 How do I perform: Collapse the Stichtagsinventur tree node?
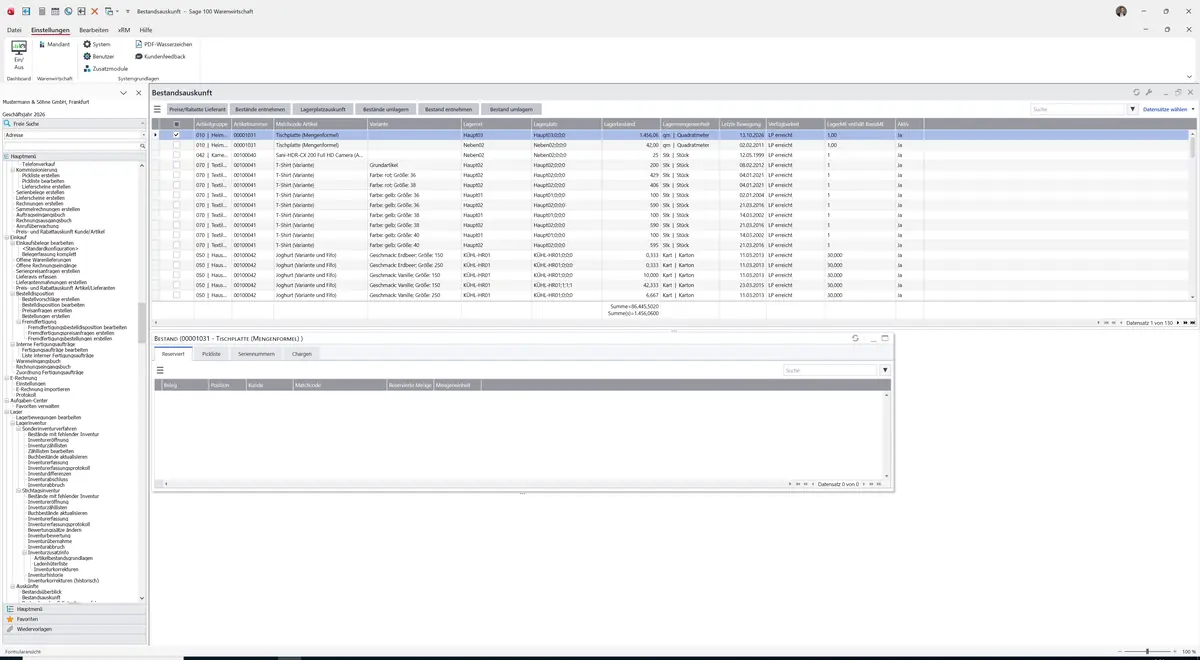[19, 490]
